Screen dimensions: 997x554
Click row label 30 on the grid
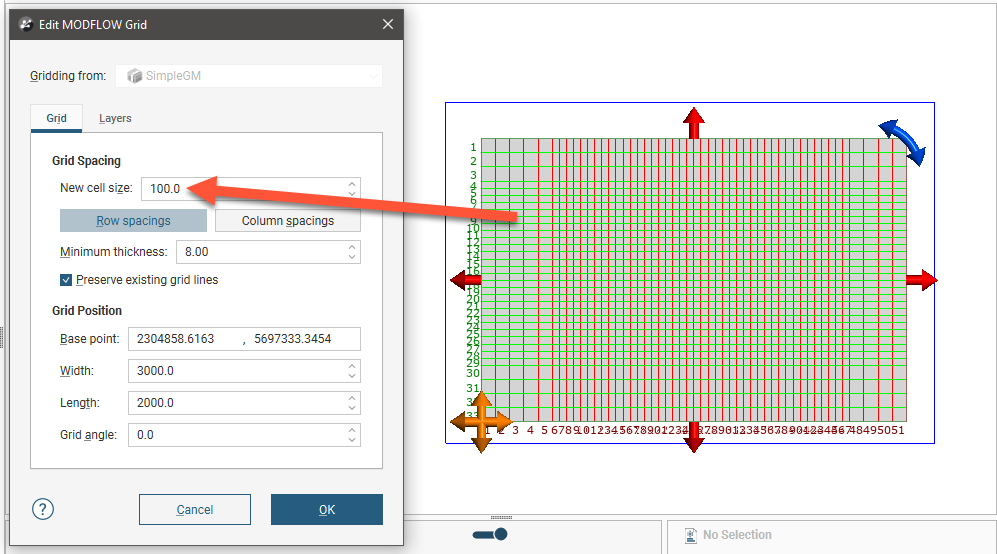coord(473,373)
